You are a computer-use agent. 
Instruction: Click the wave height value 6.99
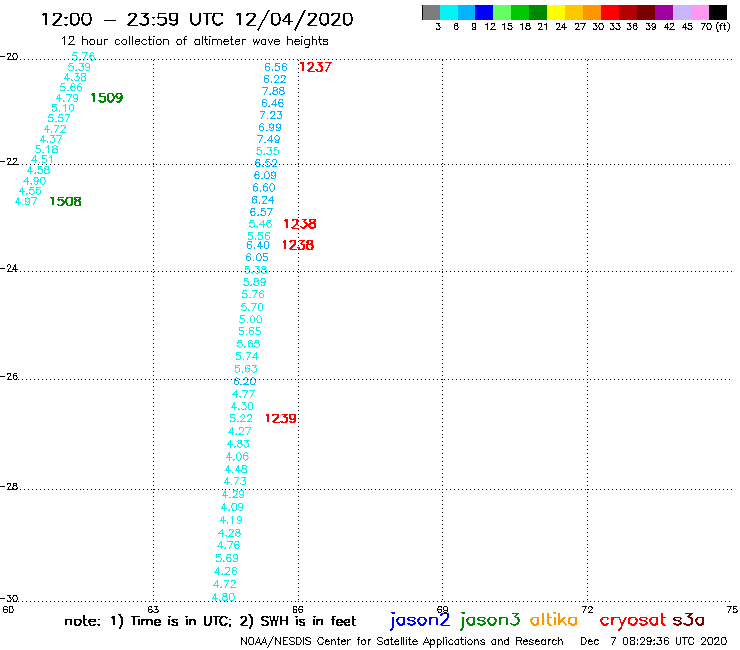(270, 127)
